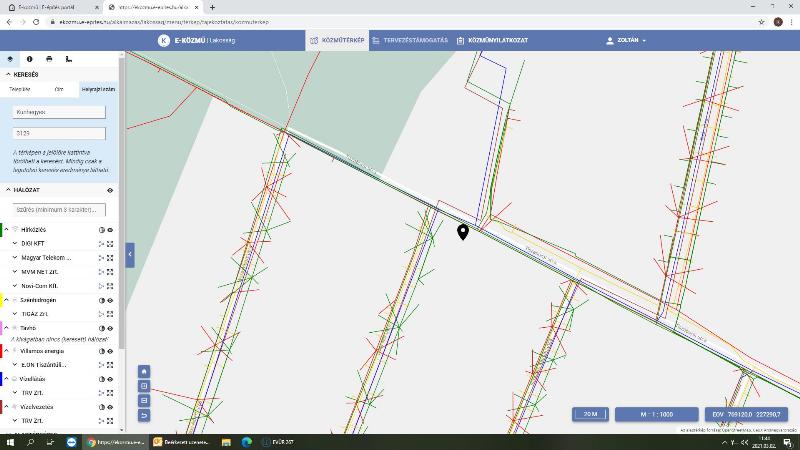The image size is (800, 450).
Task: Click the 20 M scale bar button
Action: click(590, 414)
